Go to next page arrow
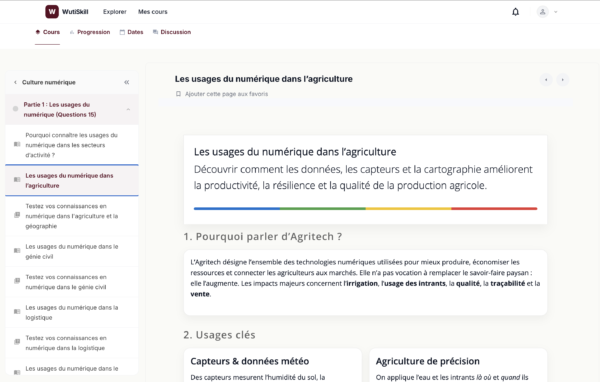 point(562,80)
